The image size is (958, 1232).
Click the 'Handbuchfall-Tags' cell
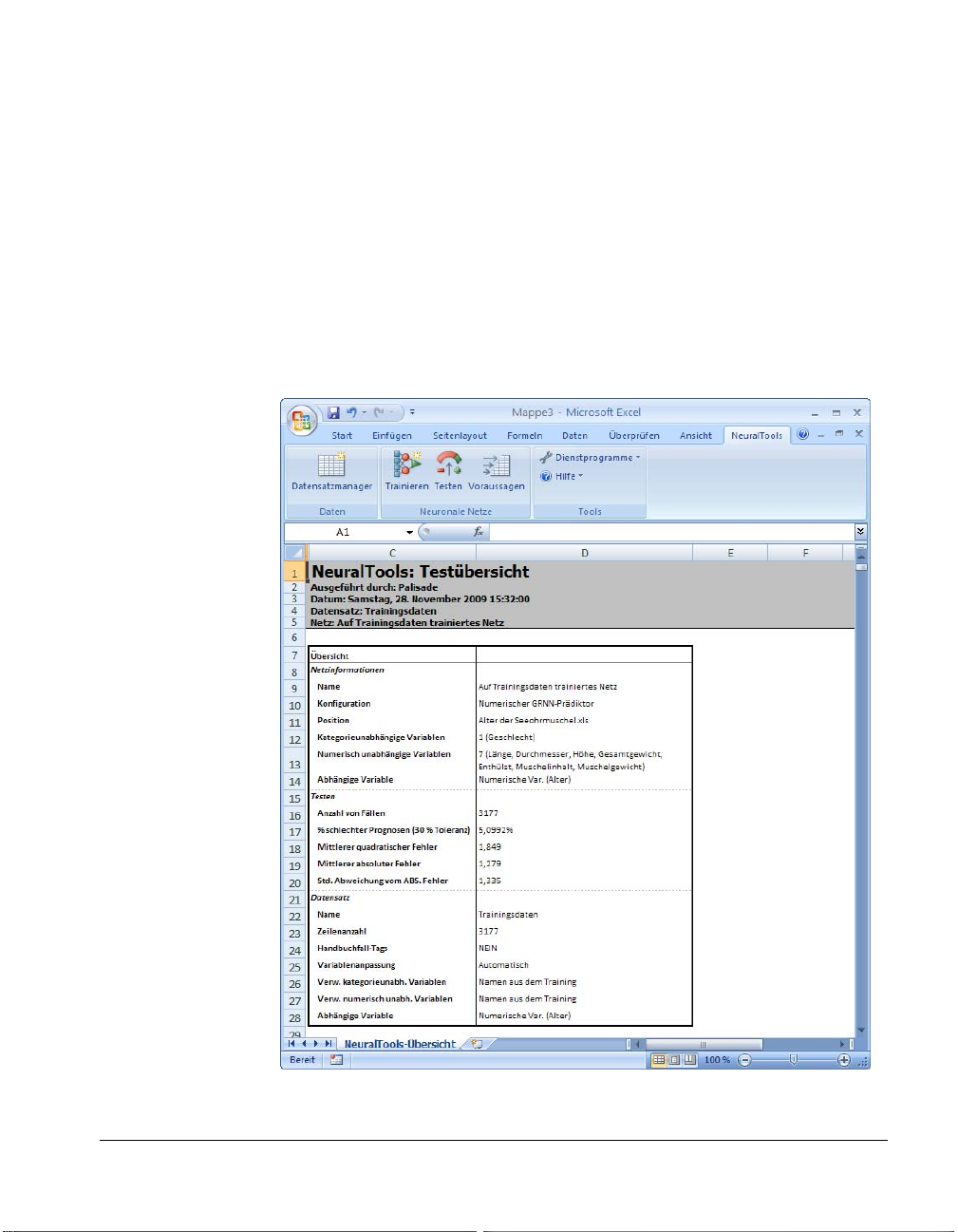352,948
